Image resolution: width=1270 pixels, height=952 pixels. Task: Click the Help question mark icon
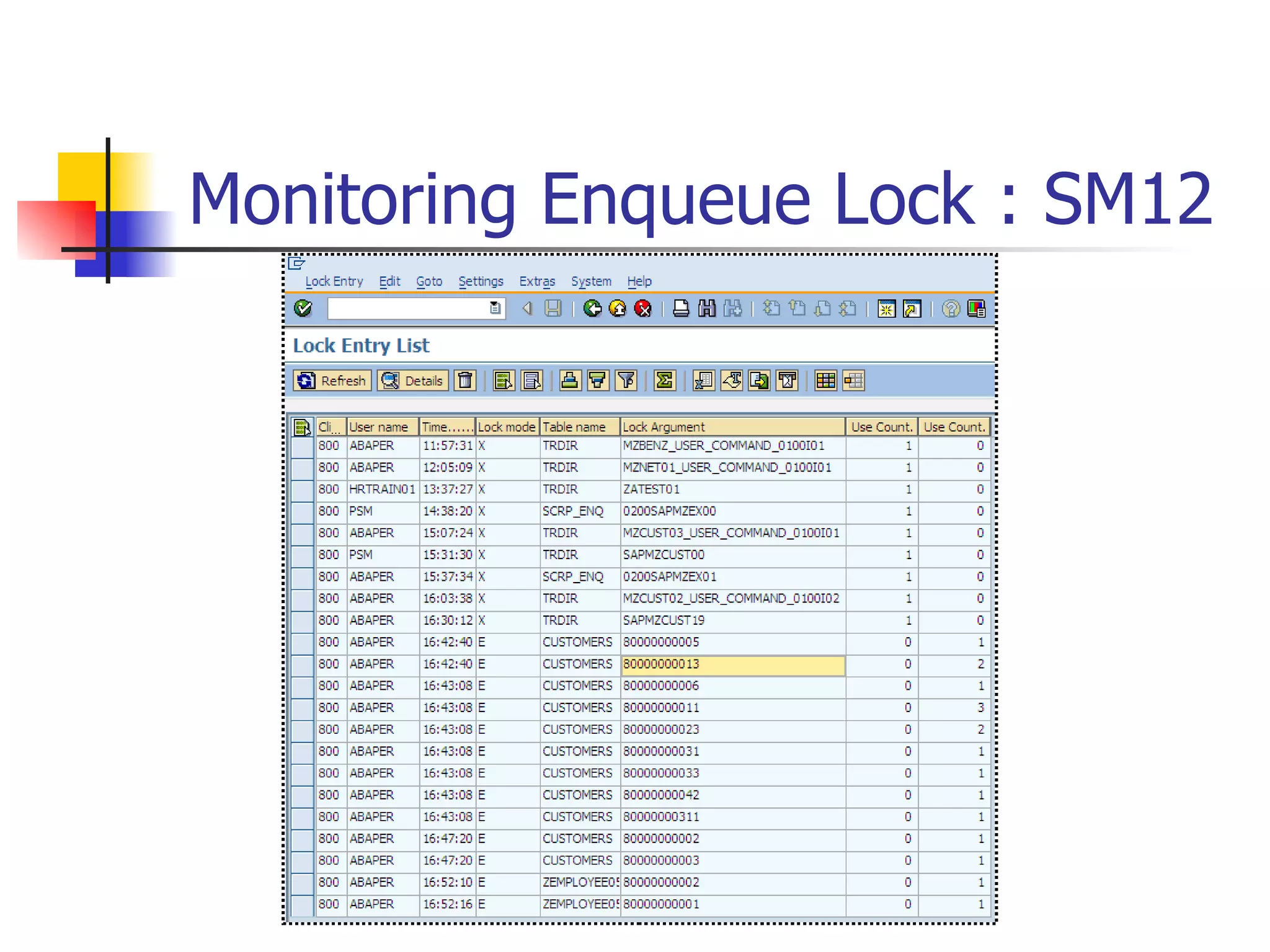click(951, 308)
